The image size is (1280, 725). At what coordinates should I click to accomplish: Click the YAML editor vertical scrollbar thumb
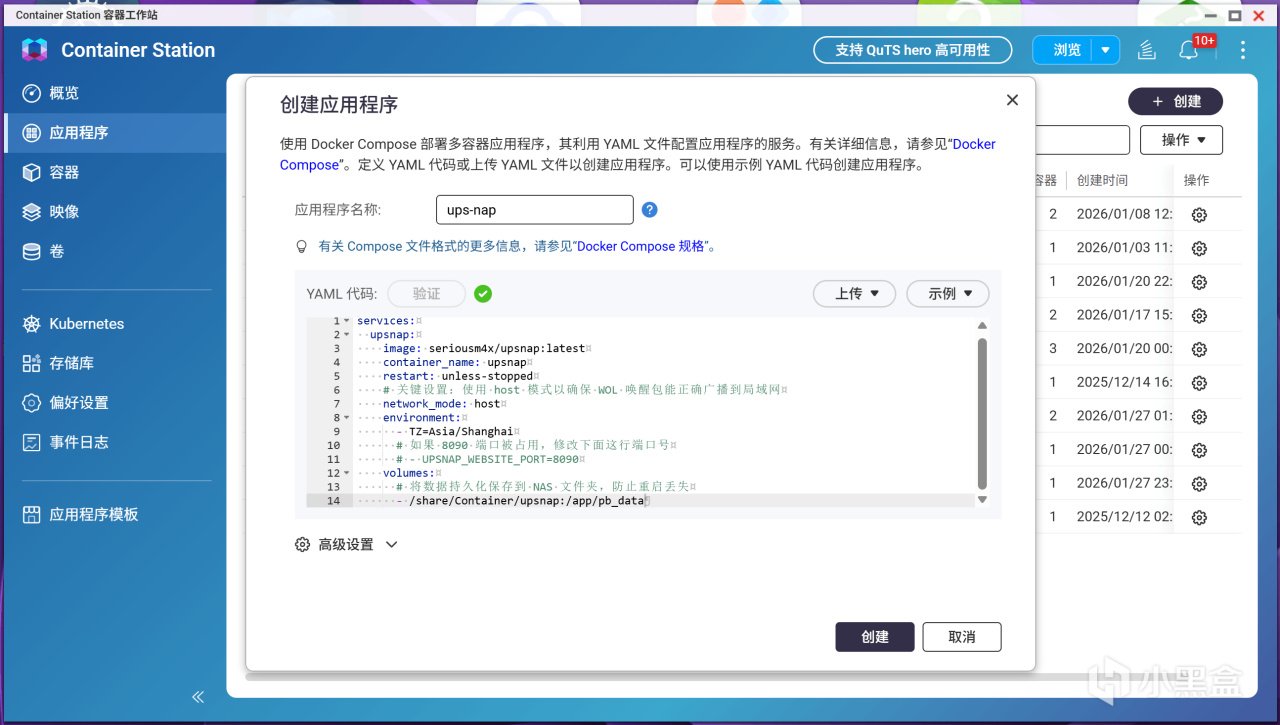tap(982, 412)
